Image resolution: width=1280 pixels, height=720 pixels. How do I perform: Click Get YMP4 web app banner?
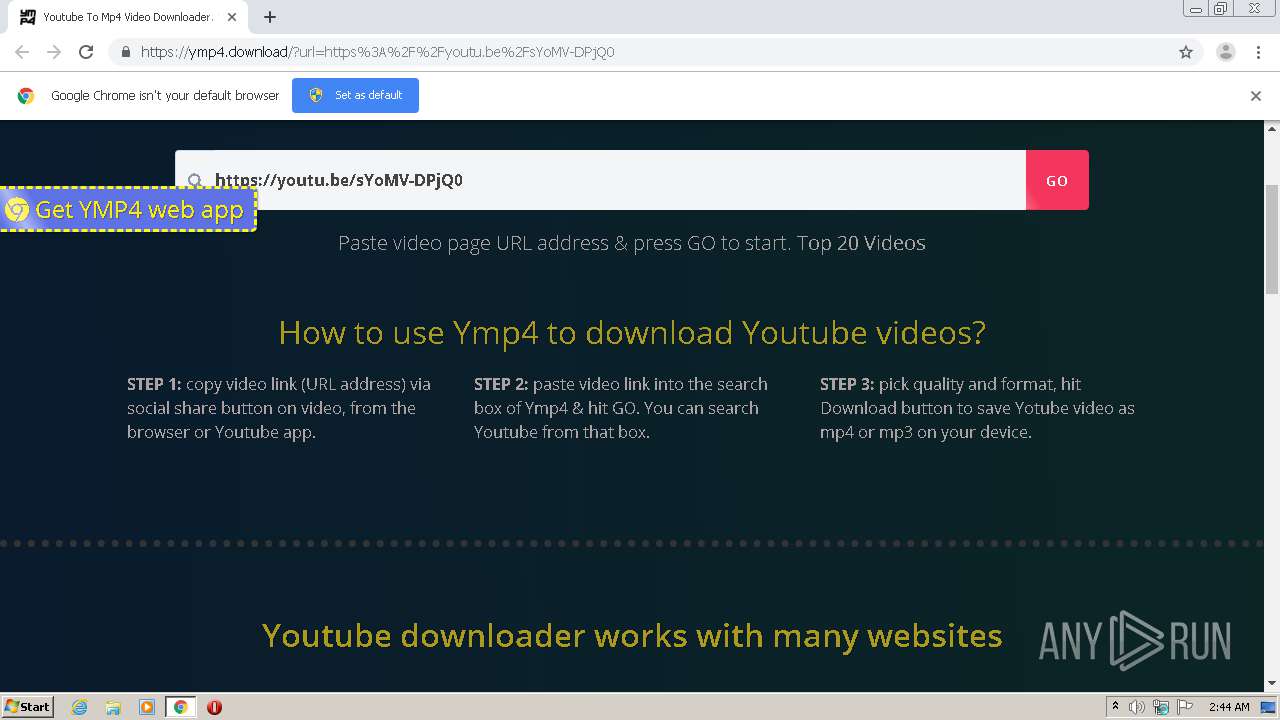[127, 209]
